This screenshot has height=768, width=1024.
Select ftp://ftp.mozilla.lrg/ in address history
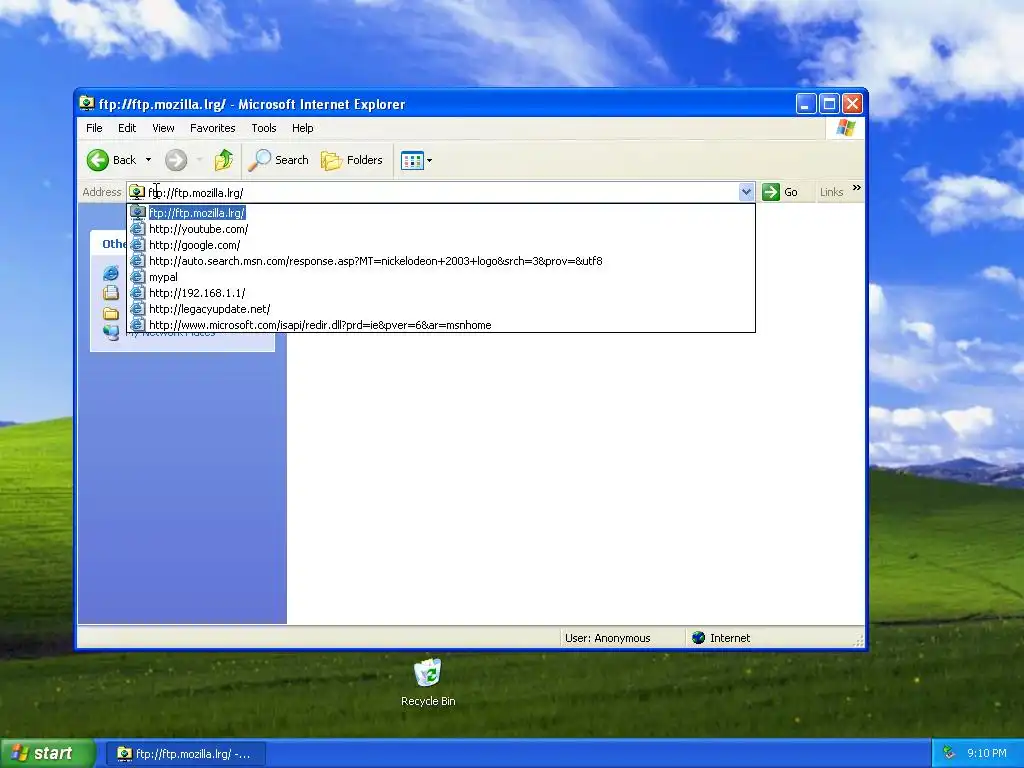click(x=441, y=213)
